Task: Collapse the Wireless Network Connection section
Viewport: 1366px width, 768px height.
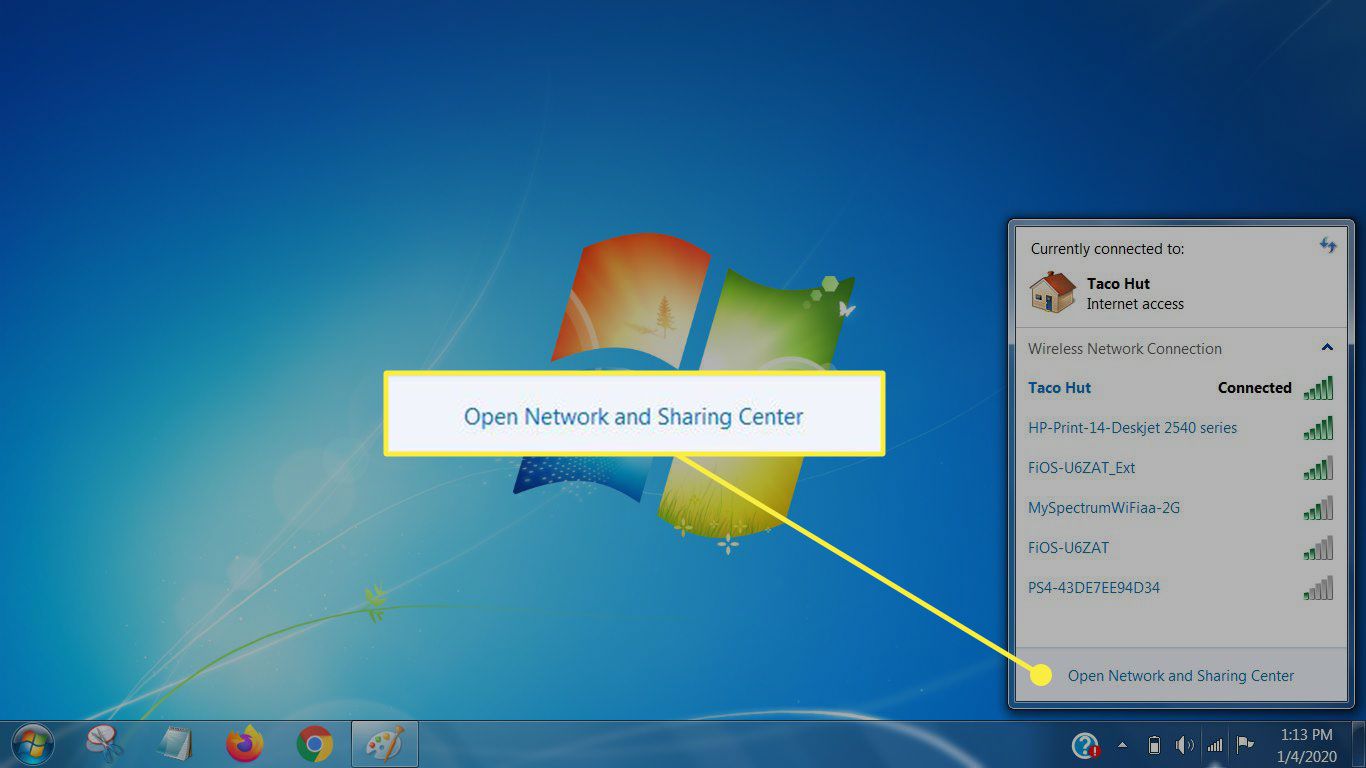Action: [1327, 348]
